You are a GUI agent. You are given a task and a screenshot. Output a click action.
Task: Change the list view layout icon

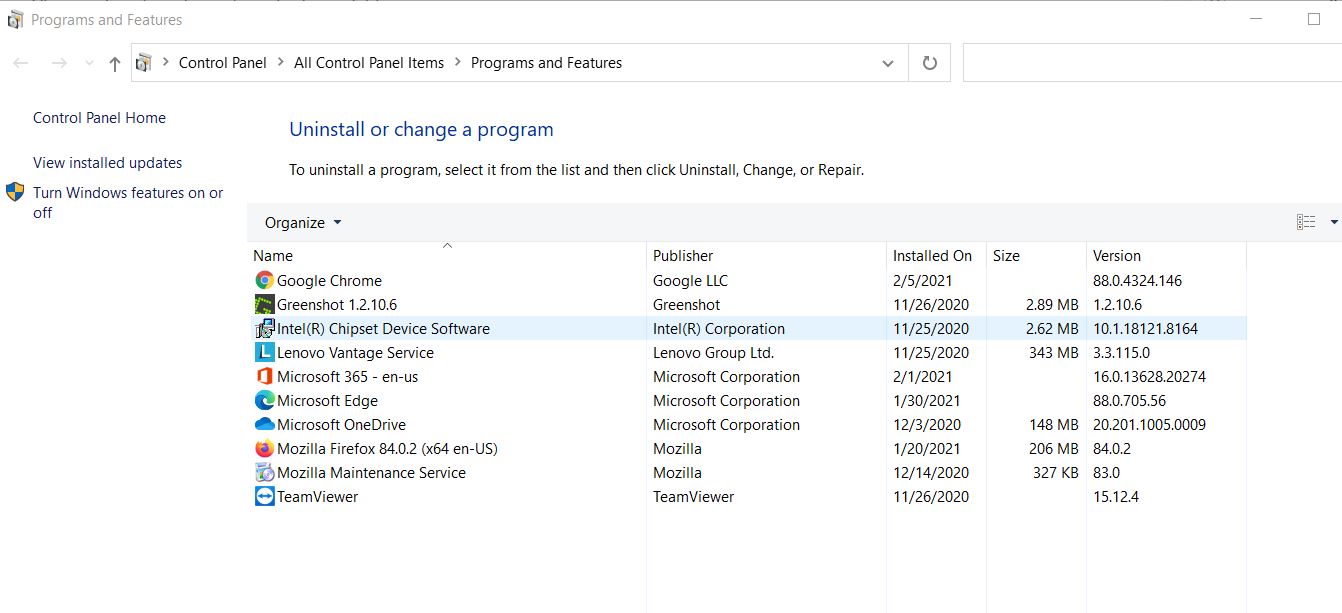pyautogui.click(x=1306, y=222)
